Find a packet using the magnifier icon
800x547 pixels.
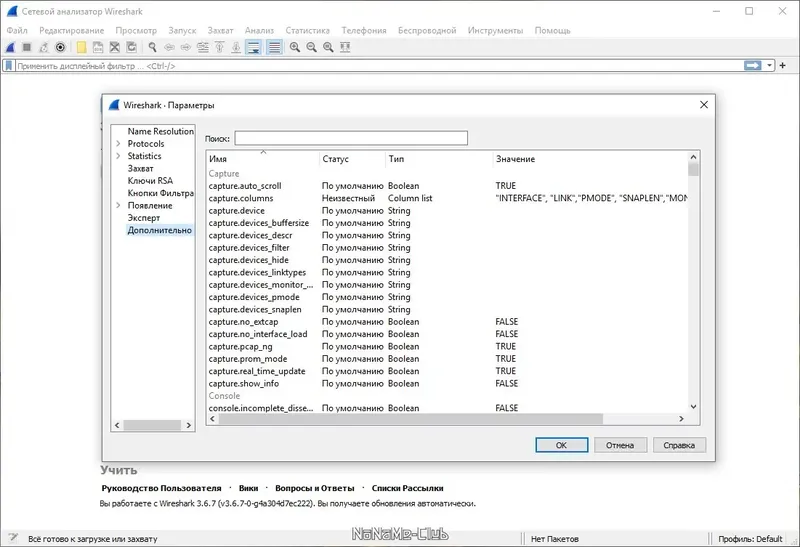(152, 47)
